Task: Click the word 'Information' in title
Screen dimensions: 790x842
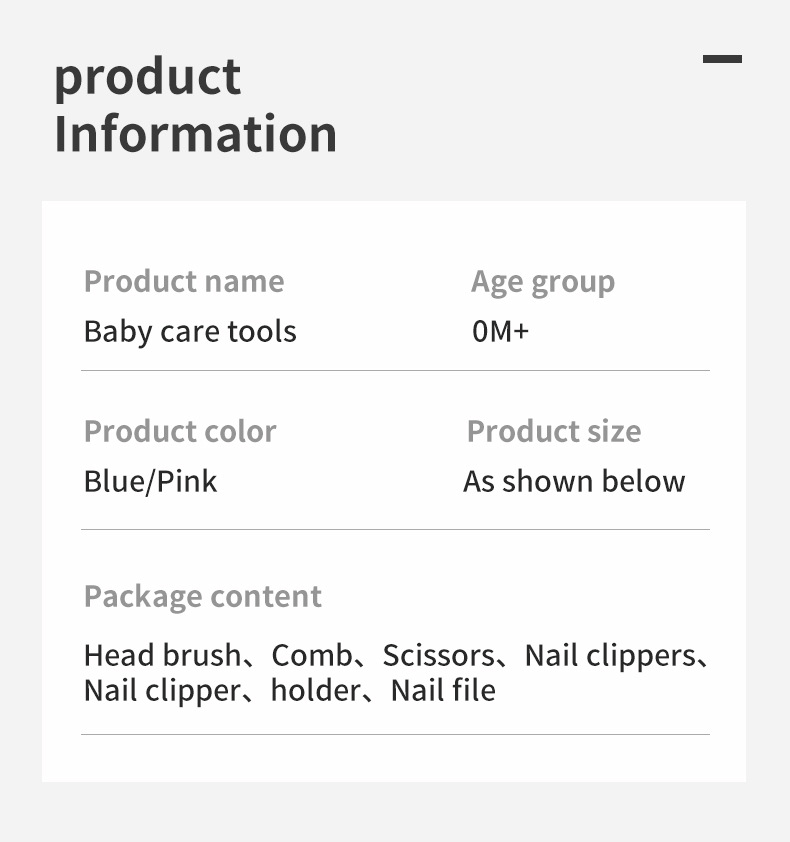Action: click(x=195, y=134)
